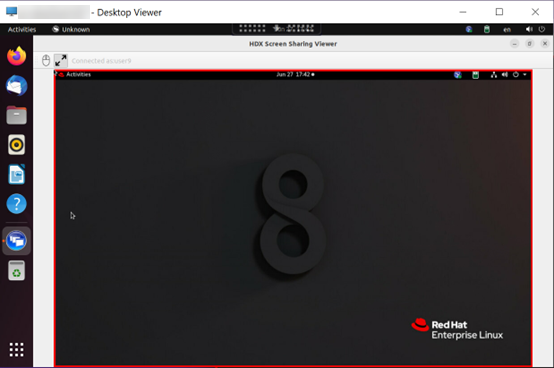Open LibreOffice Writer from the dock
554x368 pixels.
point(17,174)
